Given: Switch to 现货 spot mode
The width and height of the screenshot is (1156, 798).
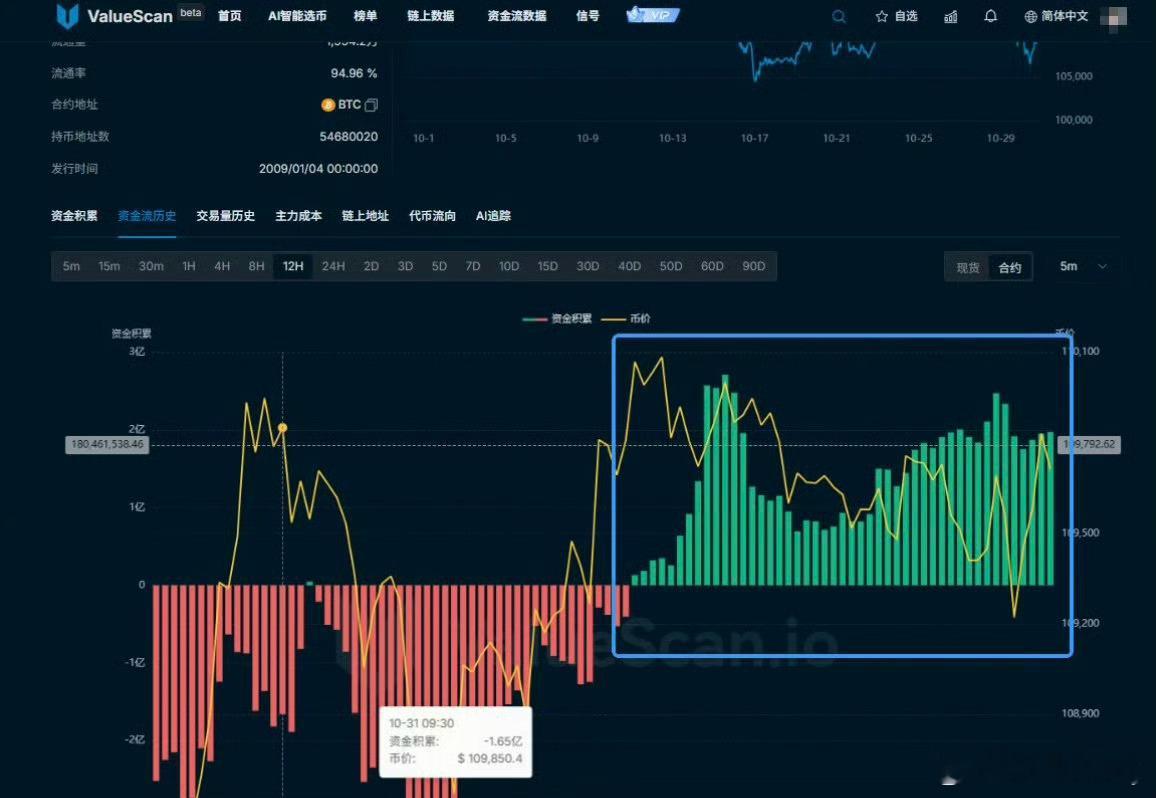Looking at the screenshot, I should pyautogui.click(x=966, y=266).
